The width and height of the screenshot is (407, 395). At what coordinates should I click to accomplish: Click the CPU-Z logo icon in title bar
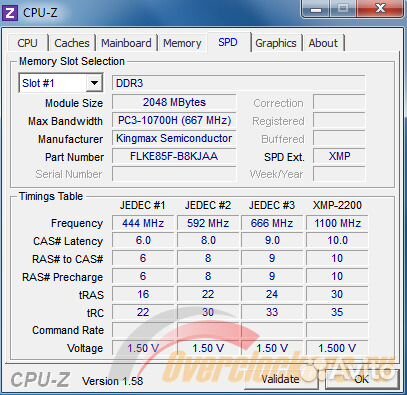click(10, 13)
